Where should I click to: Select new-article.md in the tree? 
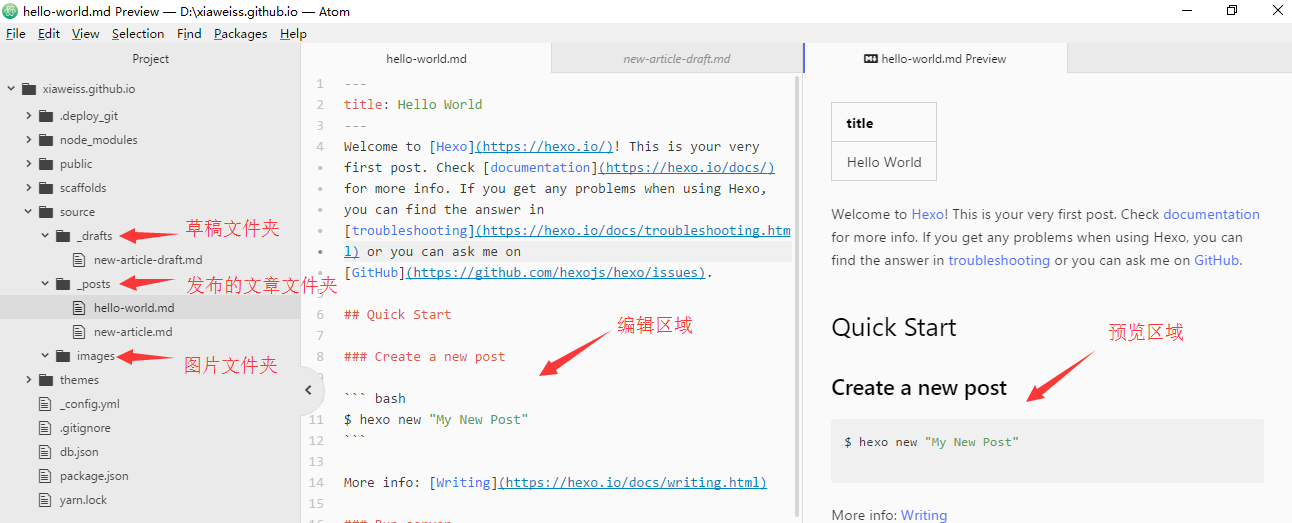coord(132,332)
